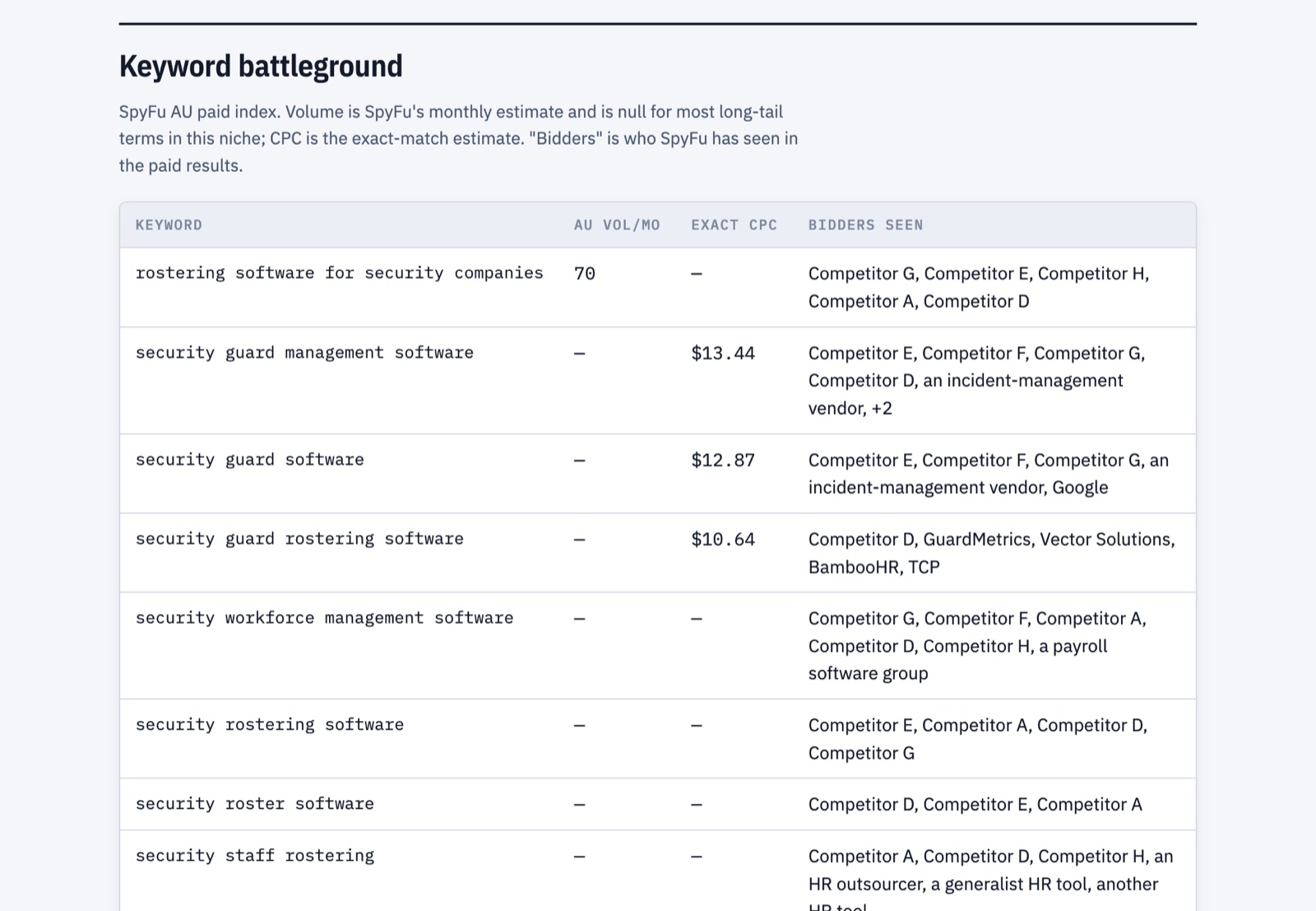Viewport: 1316px width, 911px height.
Task: Click bidders list containing Google
Action: click(x=989, y=473)
